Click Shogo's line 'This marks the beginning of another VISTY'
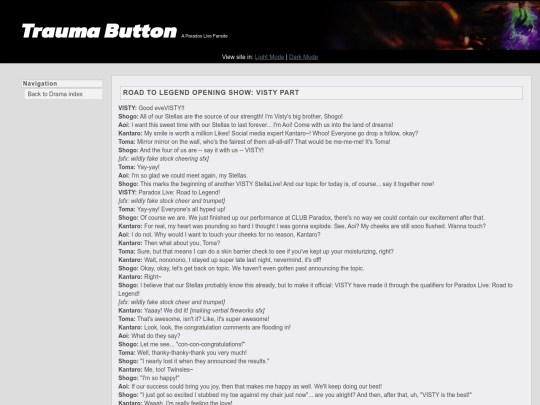Image resolution: width=540 pixels, height=405 pixels. click(276, 184)
